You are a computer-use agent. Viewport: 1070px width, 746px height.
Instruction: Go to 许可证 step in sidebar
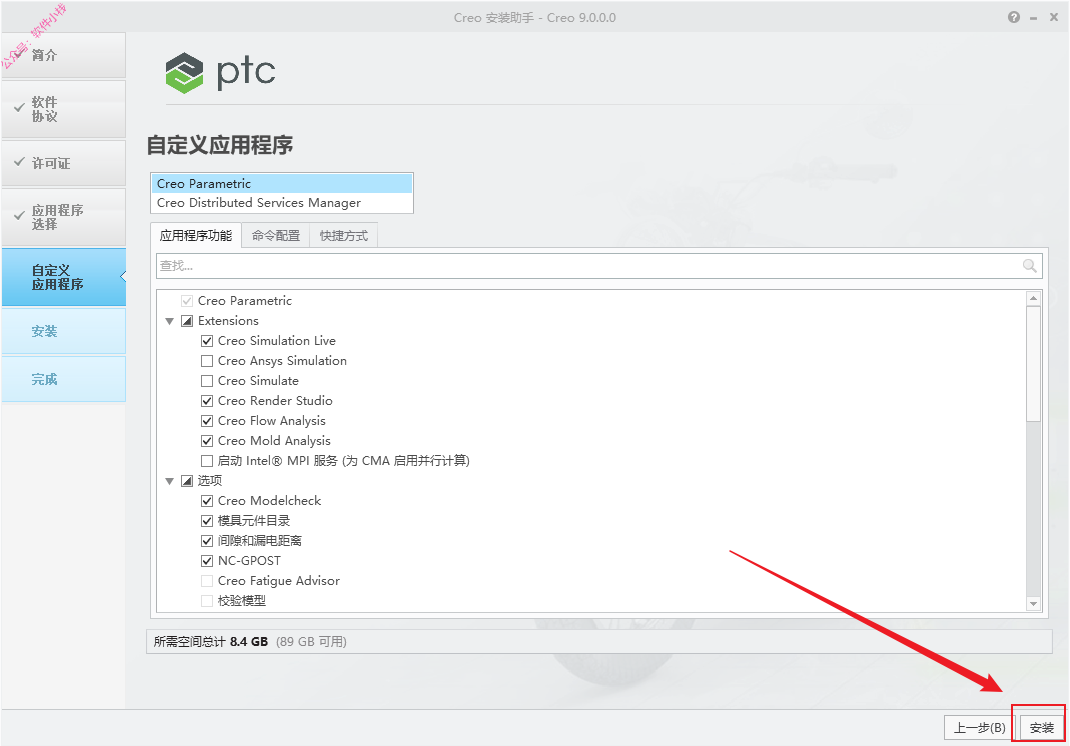tap(63, 163)
